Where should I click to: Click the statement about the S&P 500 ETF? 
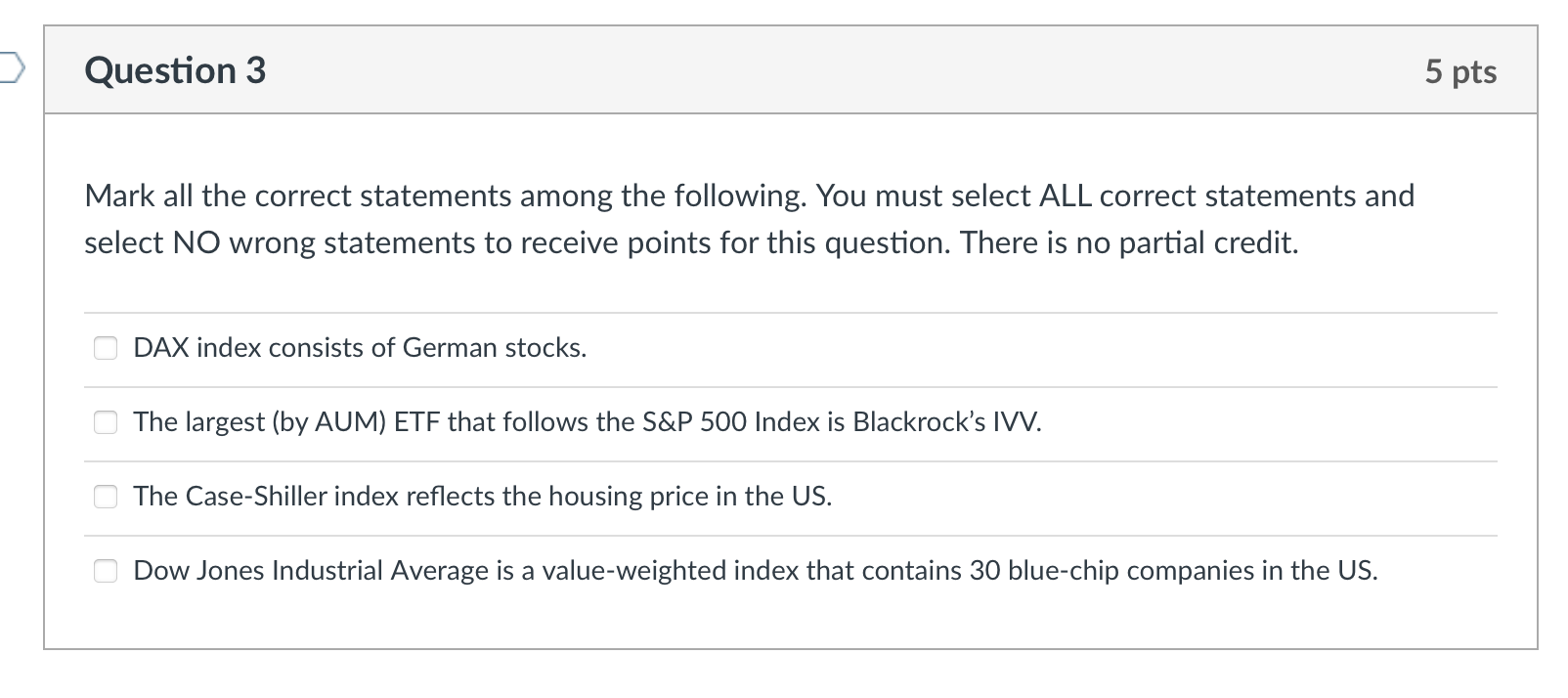tap(587, 422)
